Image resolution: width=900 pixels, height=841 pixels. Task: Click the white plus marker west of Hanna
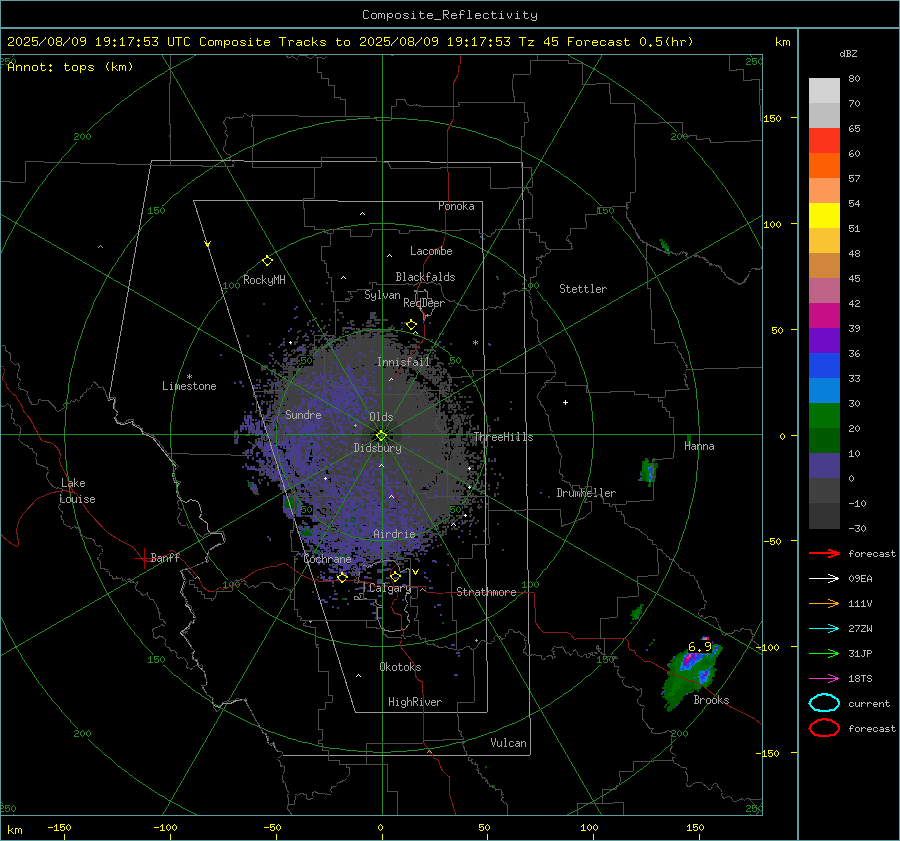click(x=565, y=402)
